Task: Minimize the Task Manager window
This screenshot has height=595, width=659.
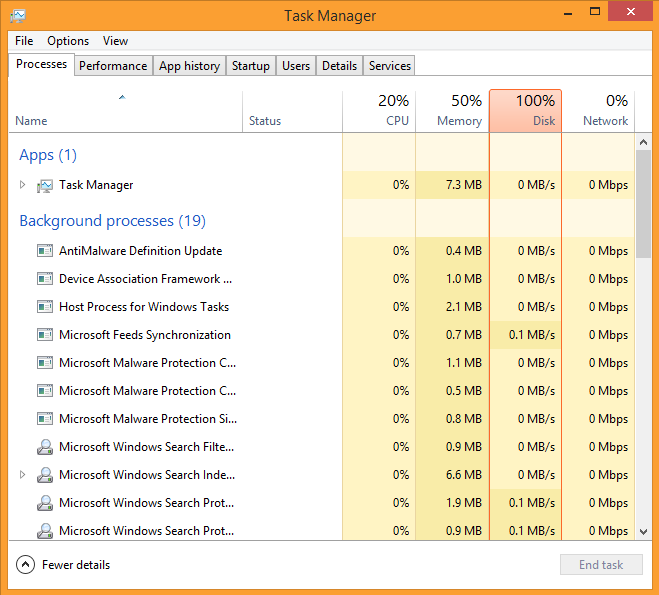Action: point(568,13)
